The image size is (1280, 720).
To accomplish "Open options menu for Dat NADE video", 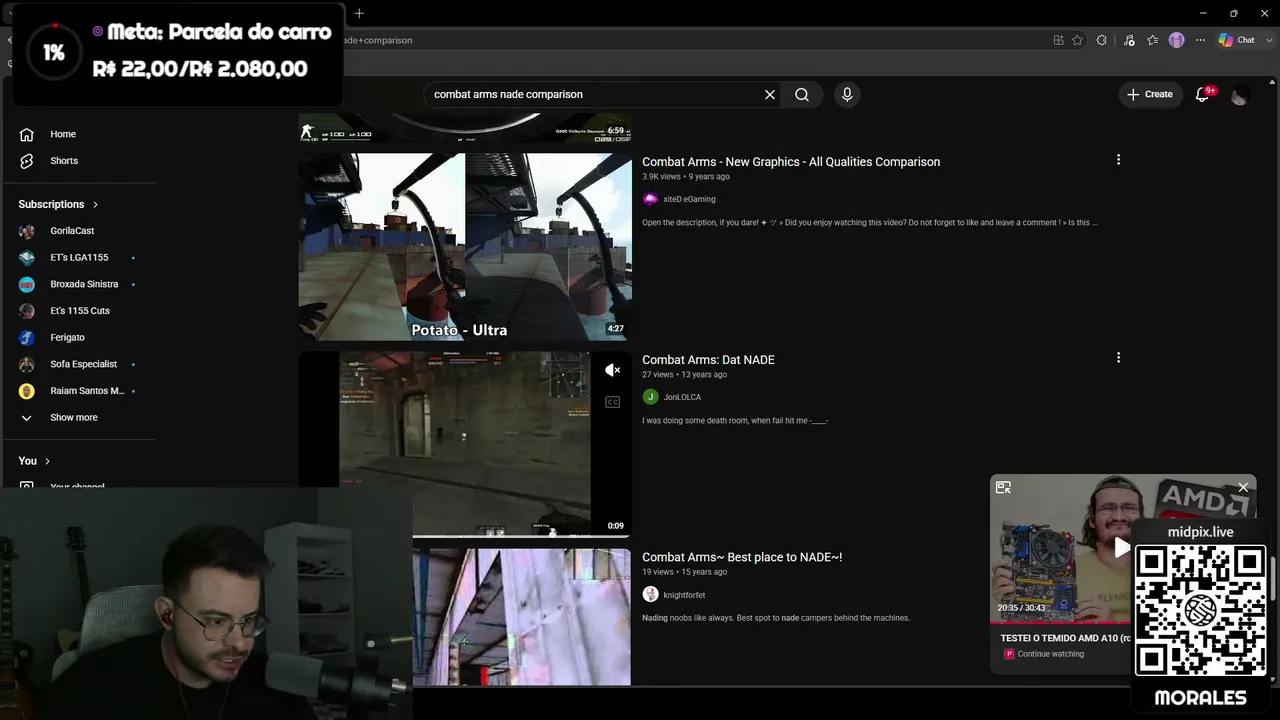I will [x=1118, y=358].
